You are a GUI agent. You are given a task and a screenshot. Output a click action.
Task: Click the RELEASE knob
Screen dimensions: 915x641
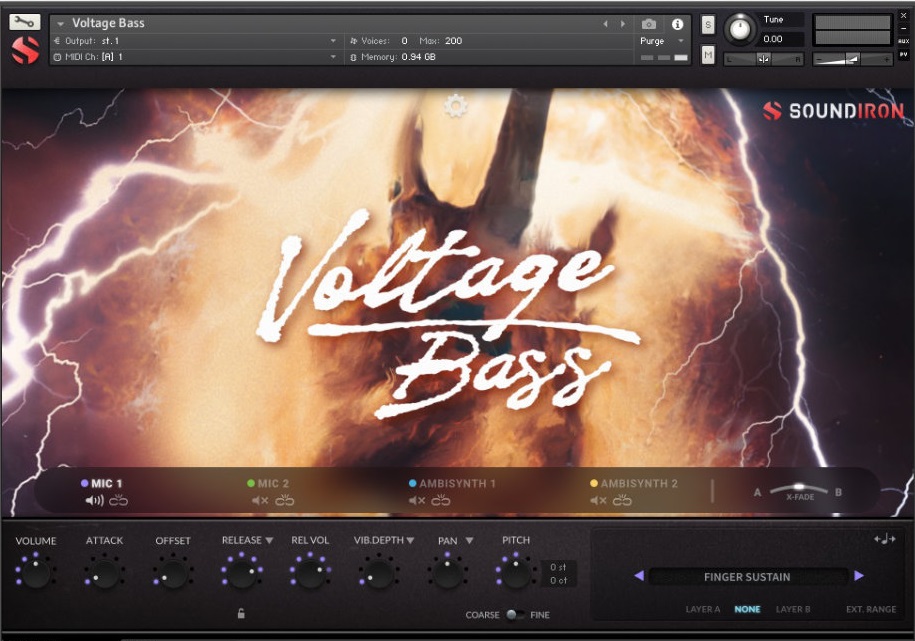click(242, 572)
